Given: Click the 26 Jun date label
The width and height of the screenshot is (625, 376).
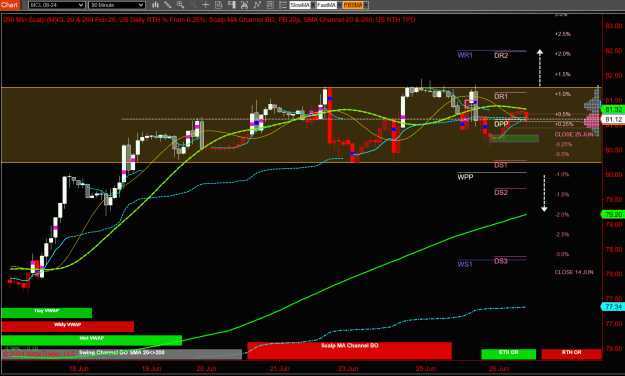Looking at the screenshot, I should (499, 368).
